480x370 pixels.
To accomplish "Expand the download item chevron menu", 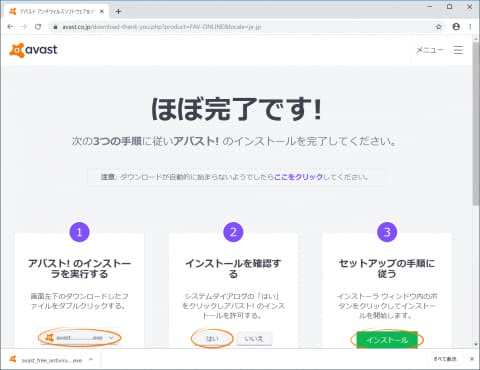I will point(91,359).
